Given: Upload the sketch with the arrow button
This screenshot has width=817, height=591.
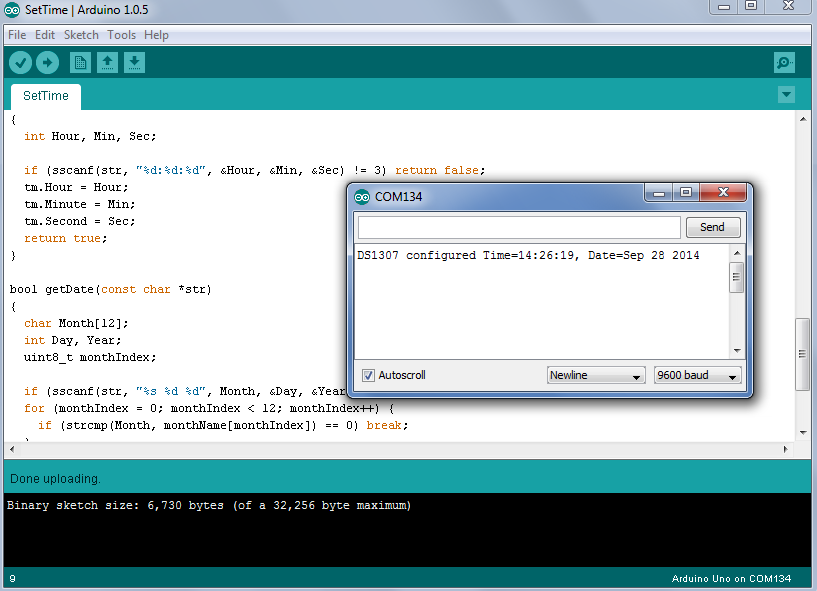Looking at the screenshot, I should [47, 63].
